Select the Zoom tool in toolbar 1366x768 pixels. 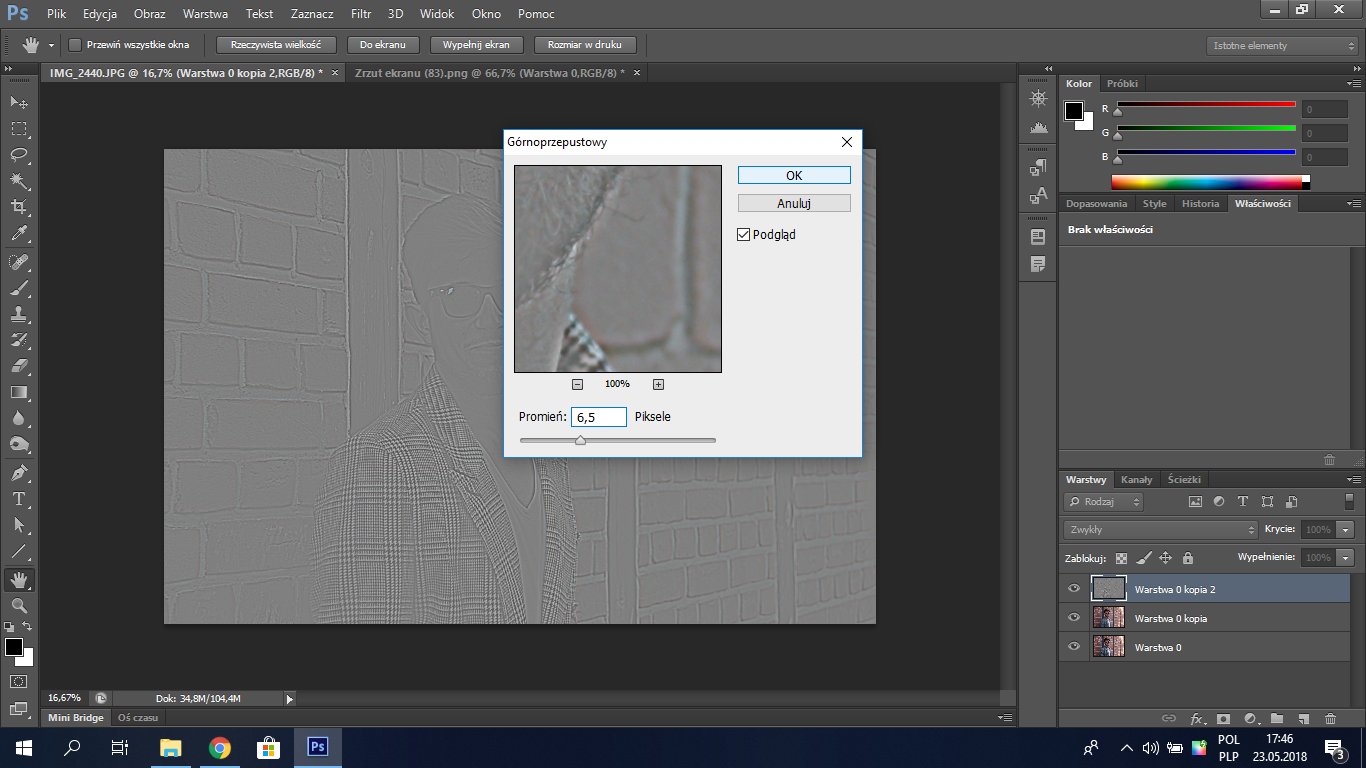point(19,605)
